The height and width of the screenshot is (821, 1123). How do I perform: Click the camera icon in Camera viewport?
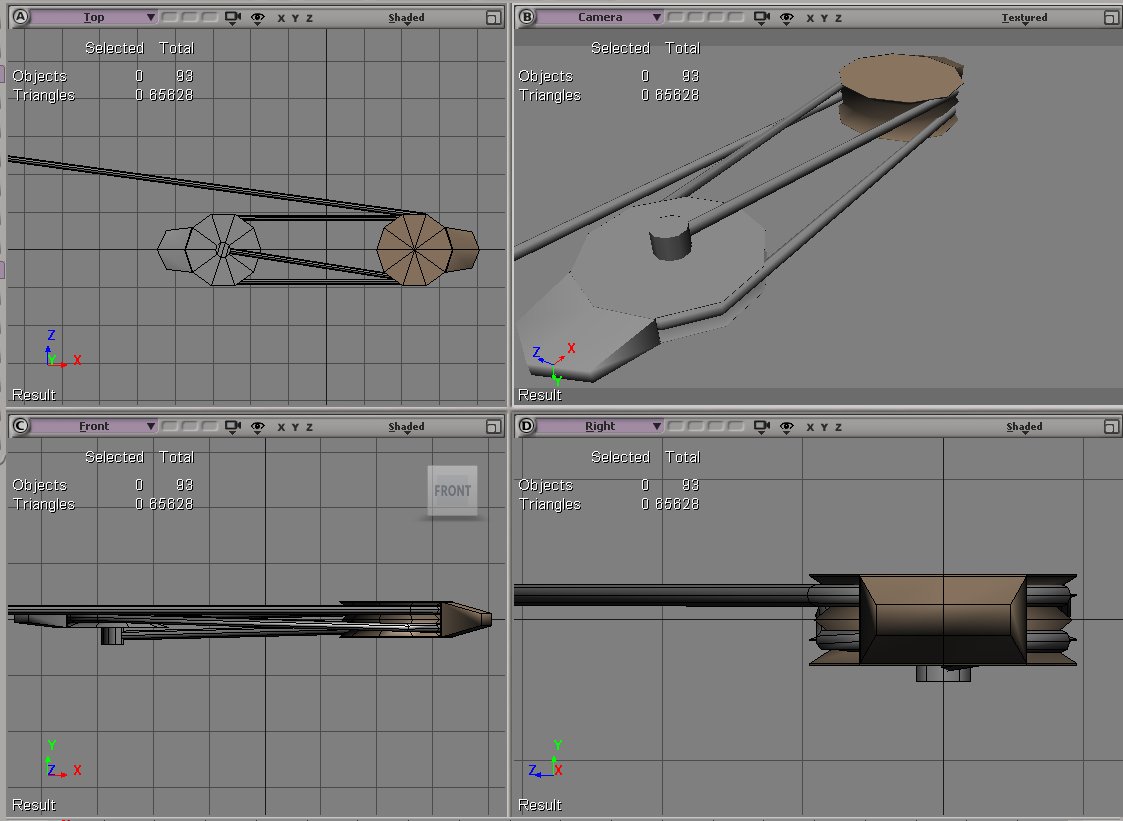pyautogui.click(x=763, y=18)
